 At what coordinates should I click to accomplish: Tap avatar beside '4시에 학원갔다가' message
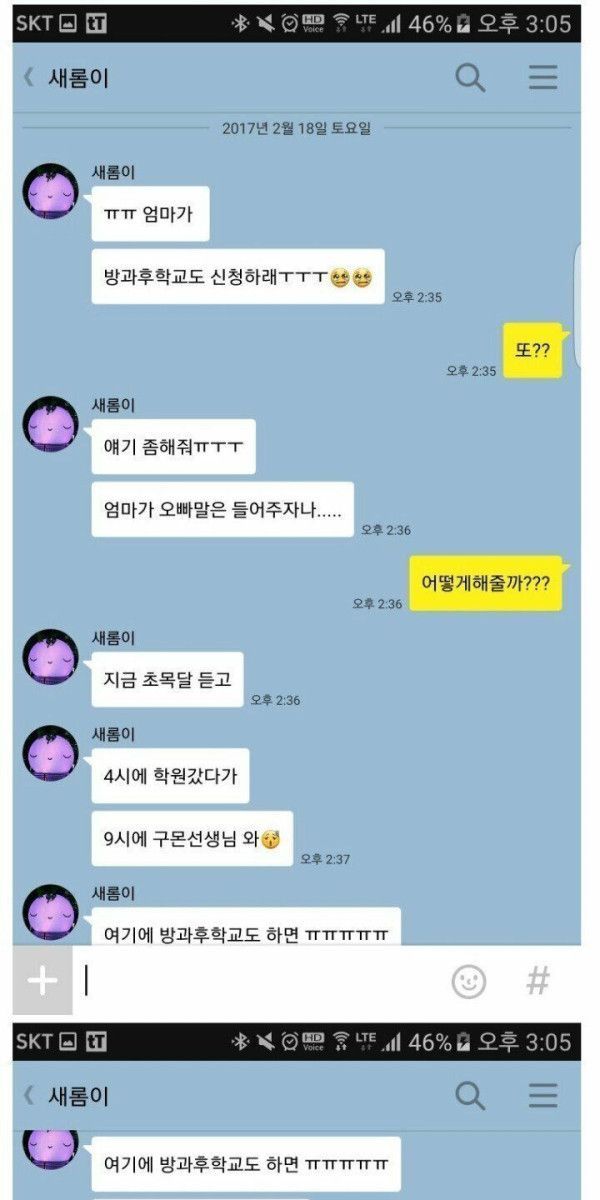(50, 753)
